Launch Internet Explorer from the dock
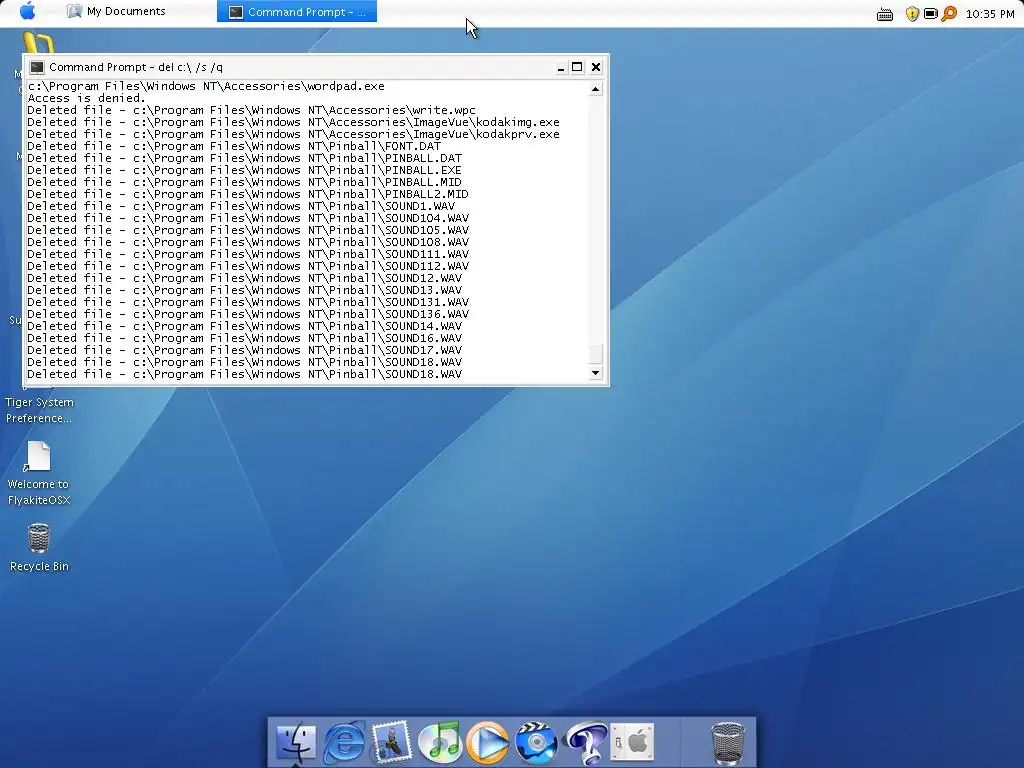 [x=344, y=742]
